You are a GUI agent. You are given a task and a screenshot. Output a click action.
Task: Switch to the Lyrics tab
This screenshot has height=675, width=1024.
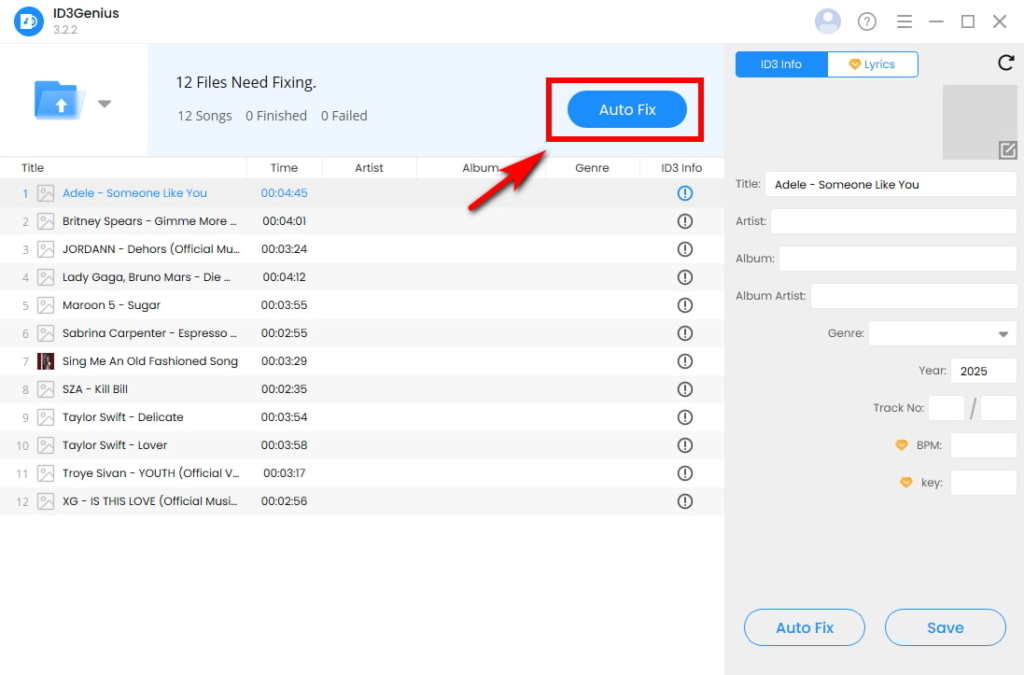point(873,63)
